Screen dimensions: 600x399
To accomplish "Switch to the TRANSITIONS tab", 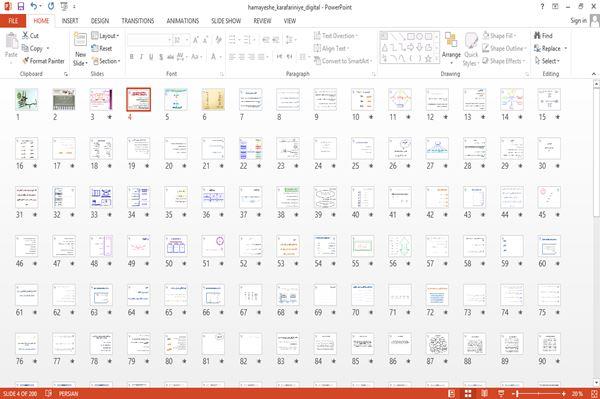I will 138,21.
